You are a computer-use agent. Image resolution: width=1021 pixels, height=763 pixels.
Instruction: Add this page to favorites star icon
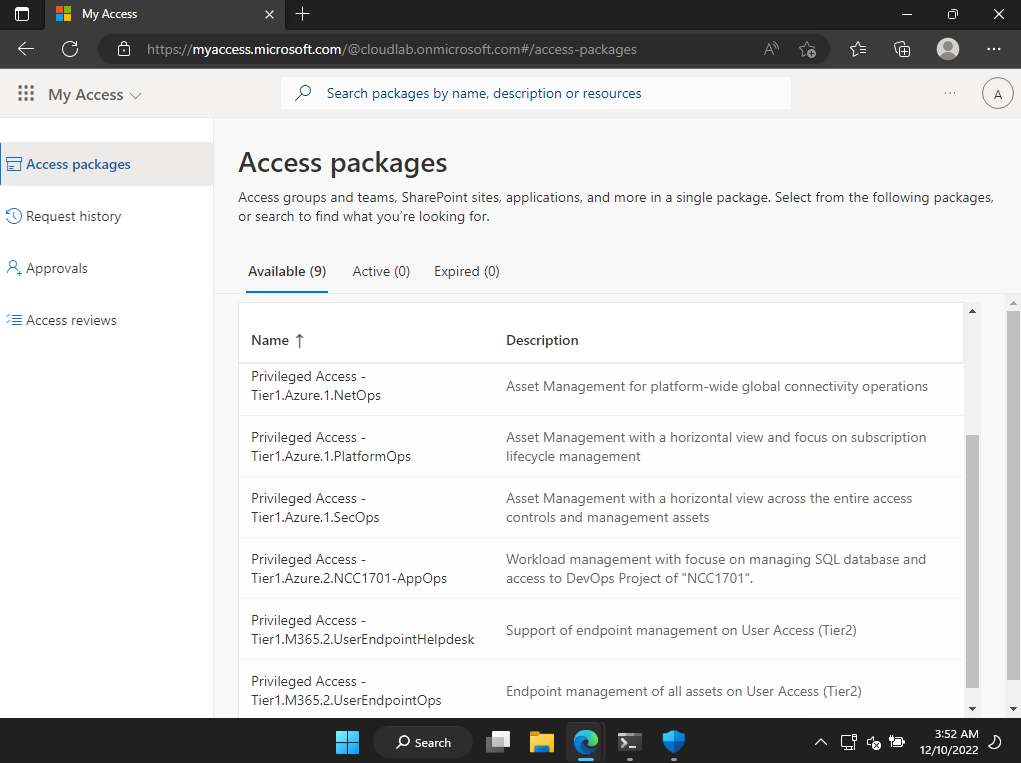807,49
